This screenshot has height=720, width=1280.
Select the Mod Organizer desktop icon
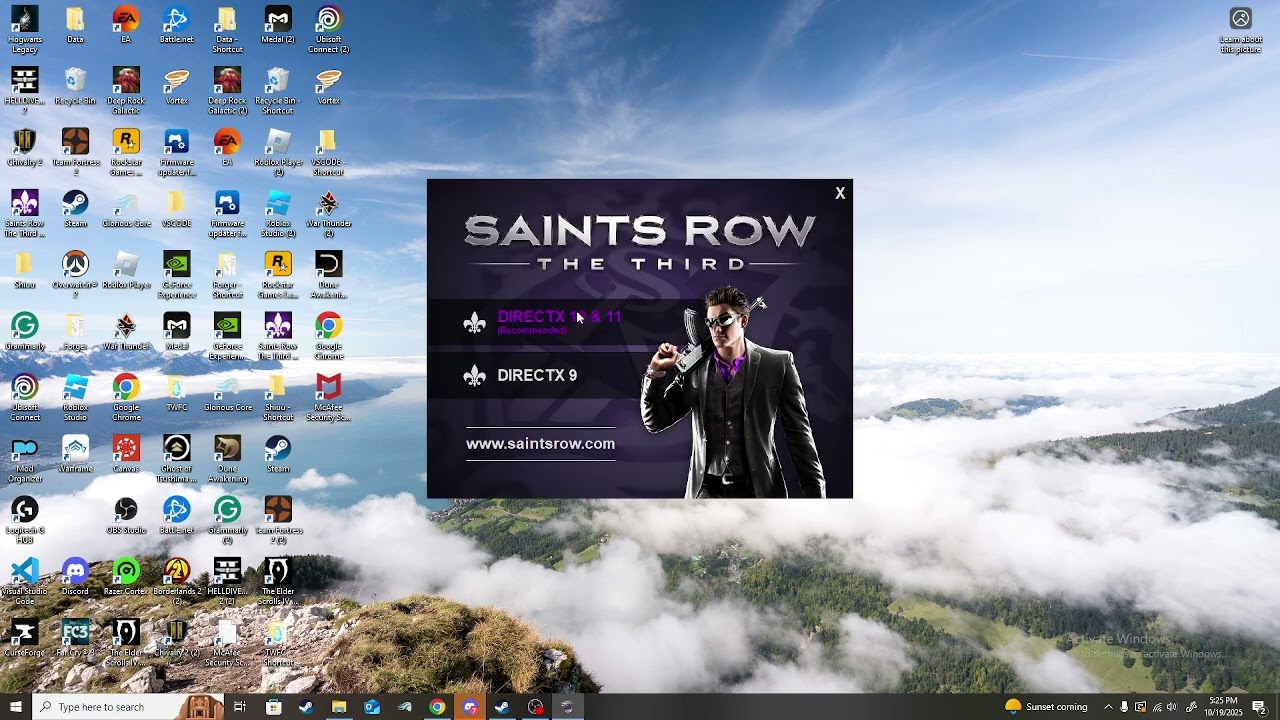click(x=25, y=459)
